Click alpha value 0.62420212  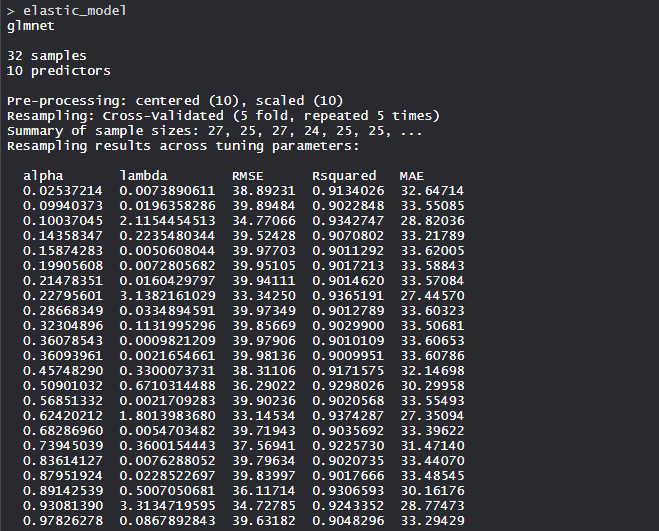pos(63,416)
